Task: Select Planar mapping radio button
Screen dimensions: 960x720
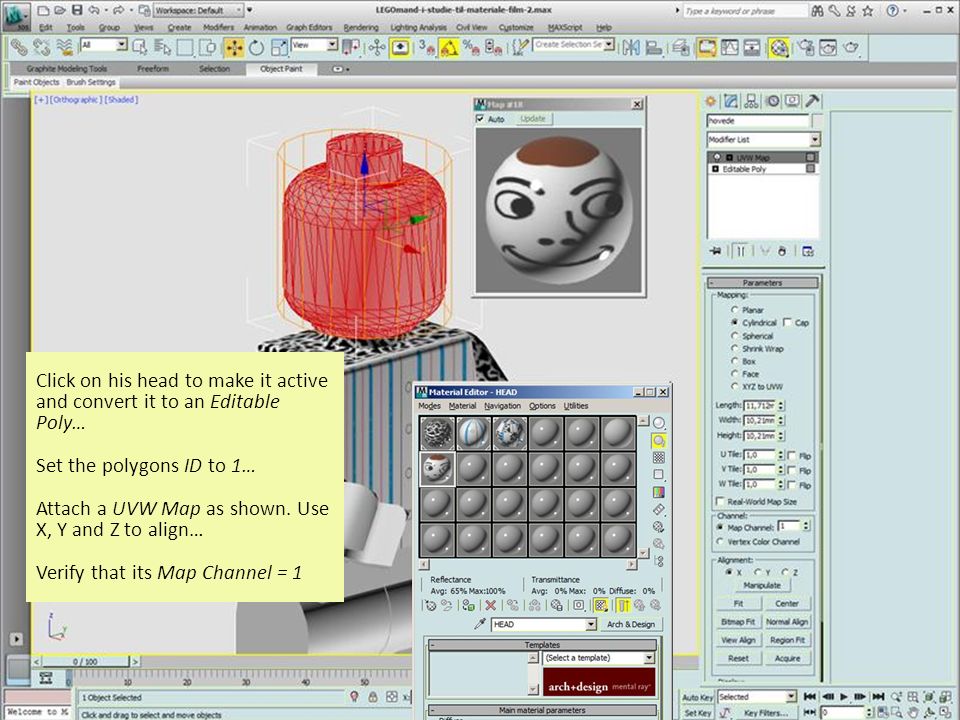Action: click(735, 310)
